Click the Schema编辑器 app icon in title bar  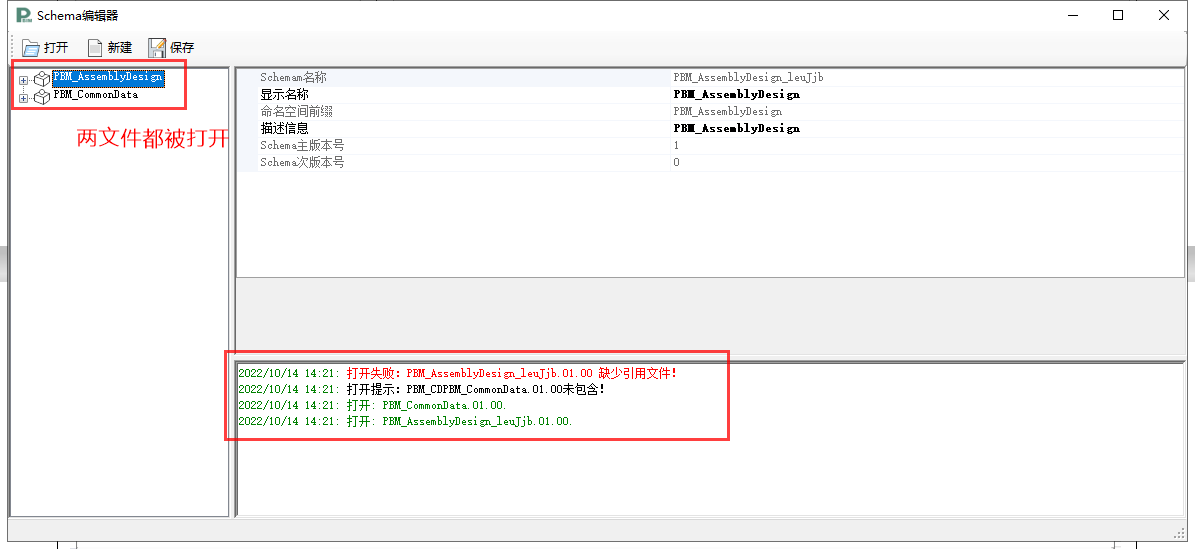click(x=24, y=15)
